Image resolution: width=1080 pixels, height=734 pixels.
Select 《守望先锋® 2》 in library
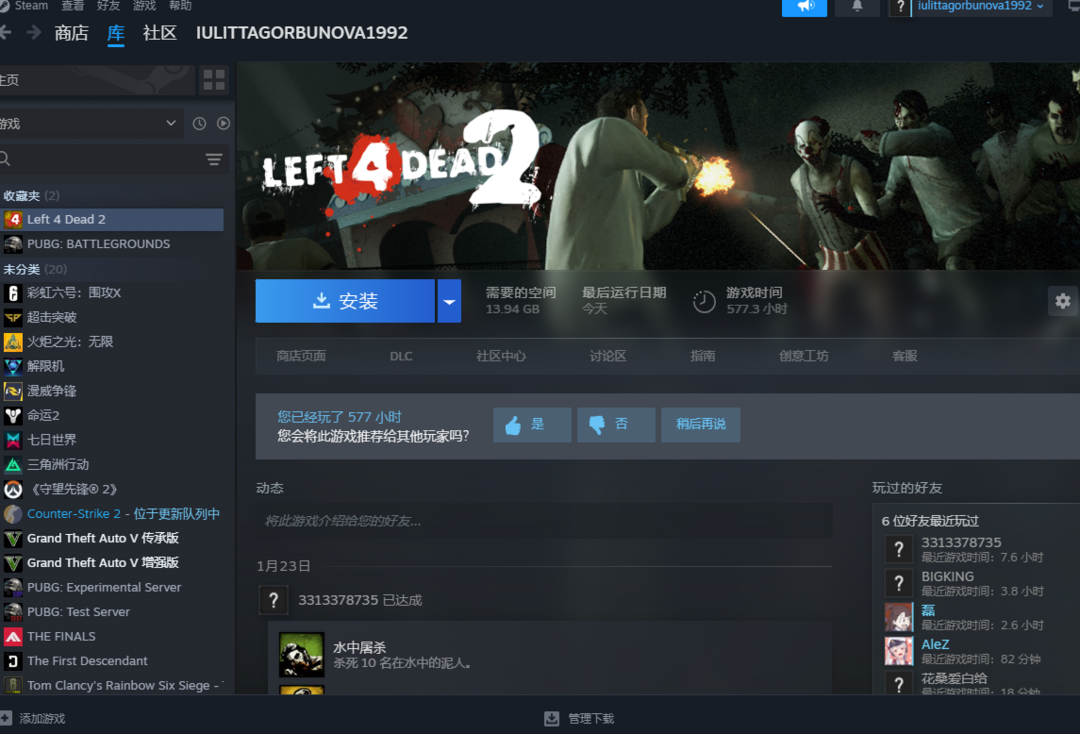pyautogui.click(x=112, y=489)
